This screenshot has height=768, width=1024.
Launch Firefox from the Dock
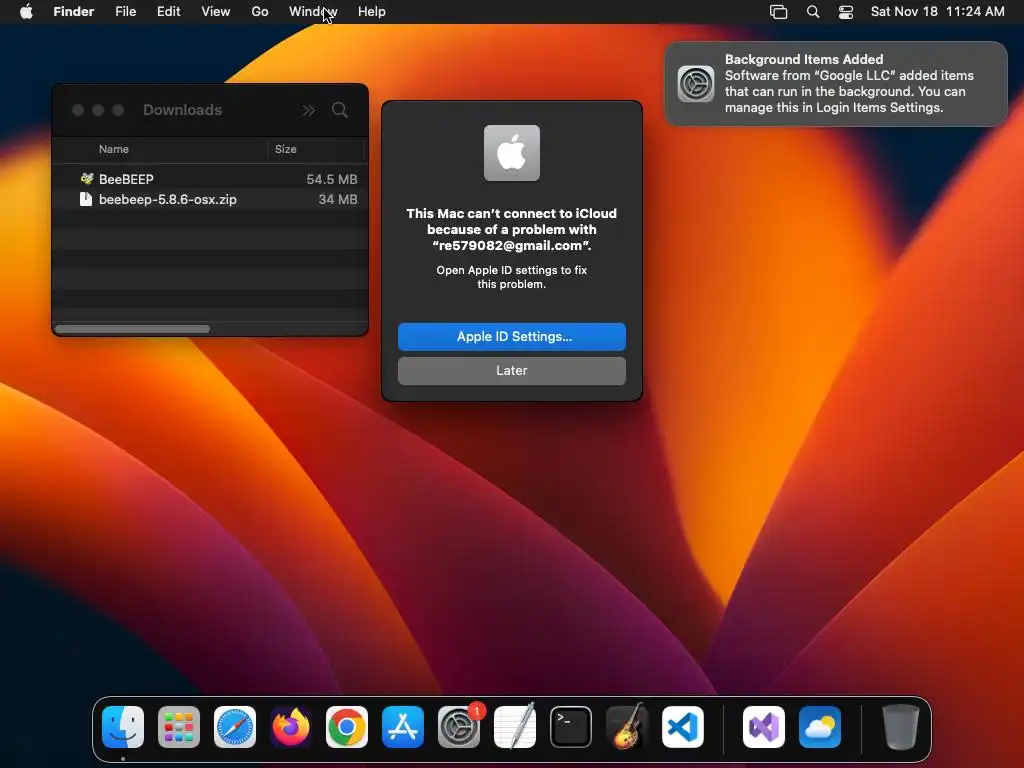291,727
